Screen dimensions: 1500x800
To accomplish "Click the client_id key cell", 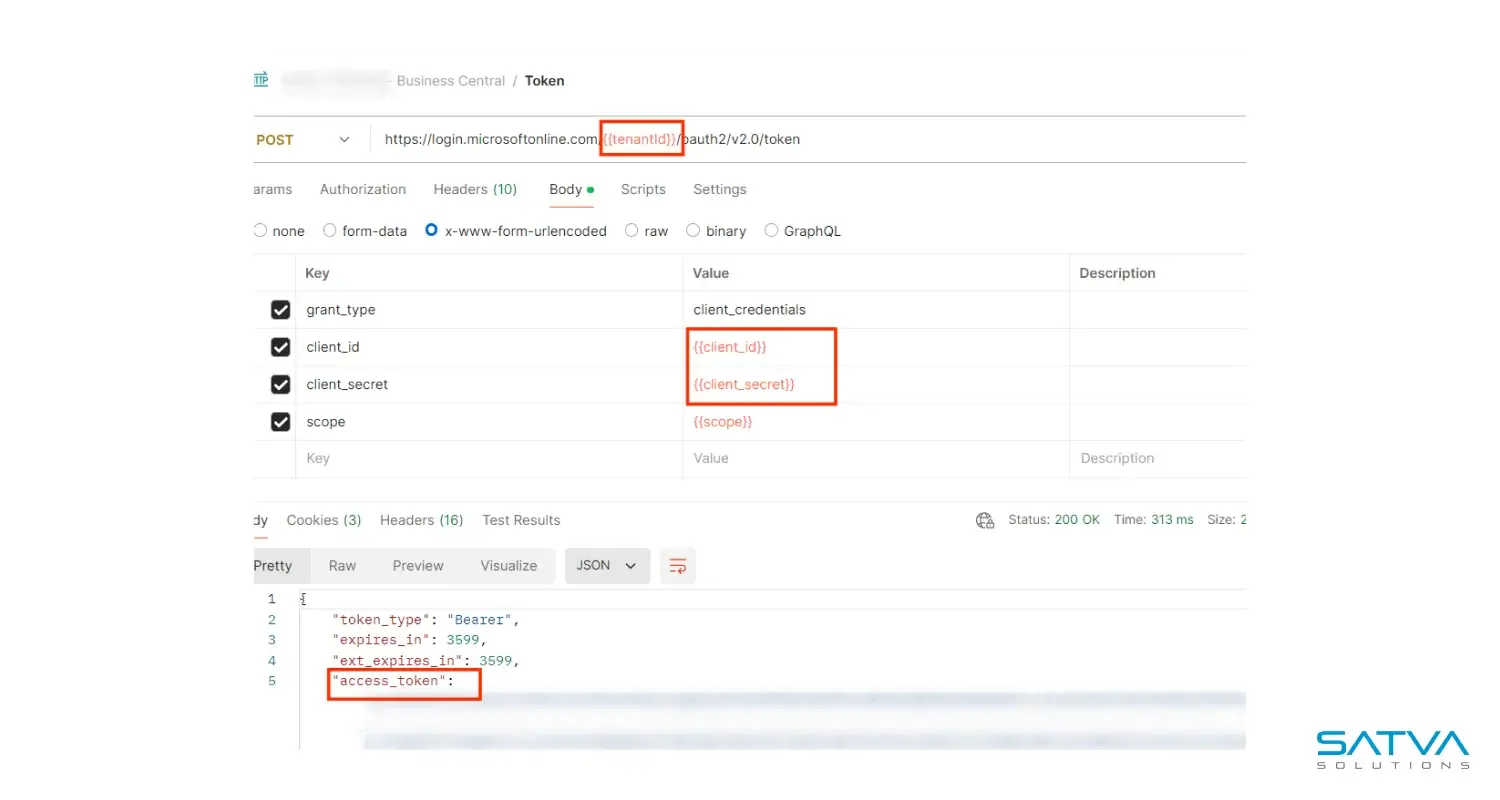I will [489, 347].
